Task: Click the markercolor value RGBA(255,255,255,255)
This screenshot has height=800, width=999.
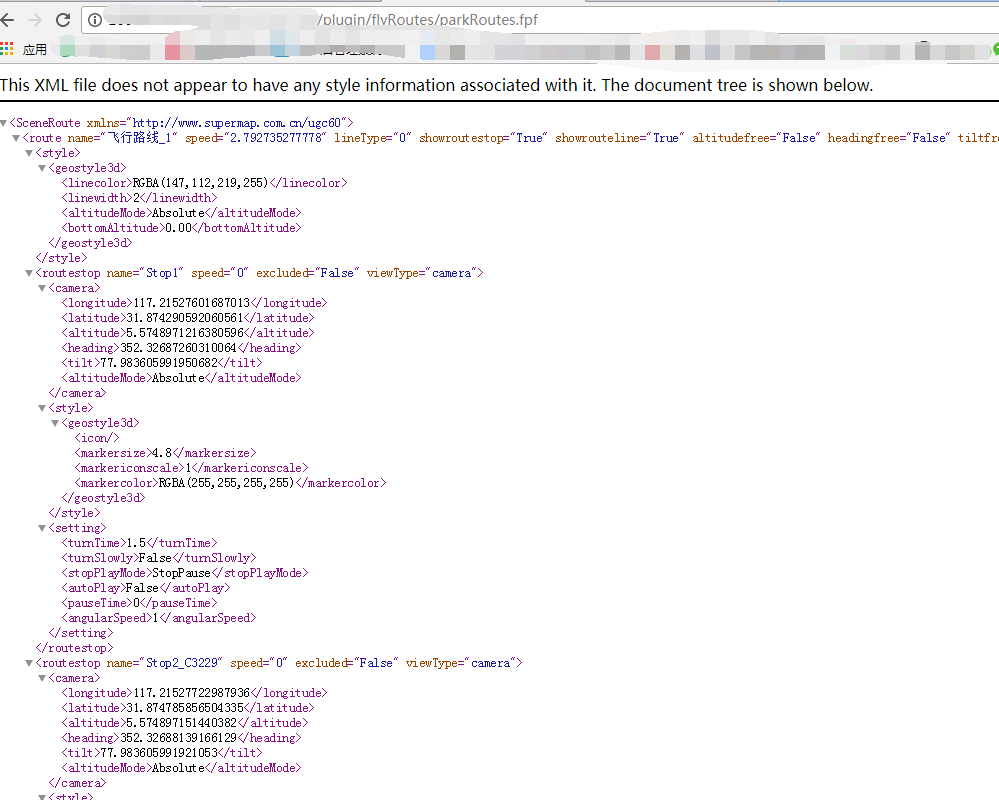Action: [227, 483]
